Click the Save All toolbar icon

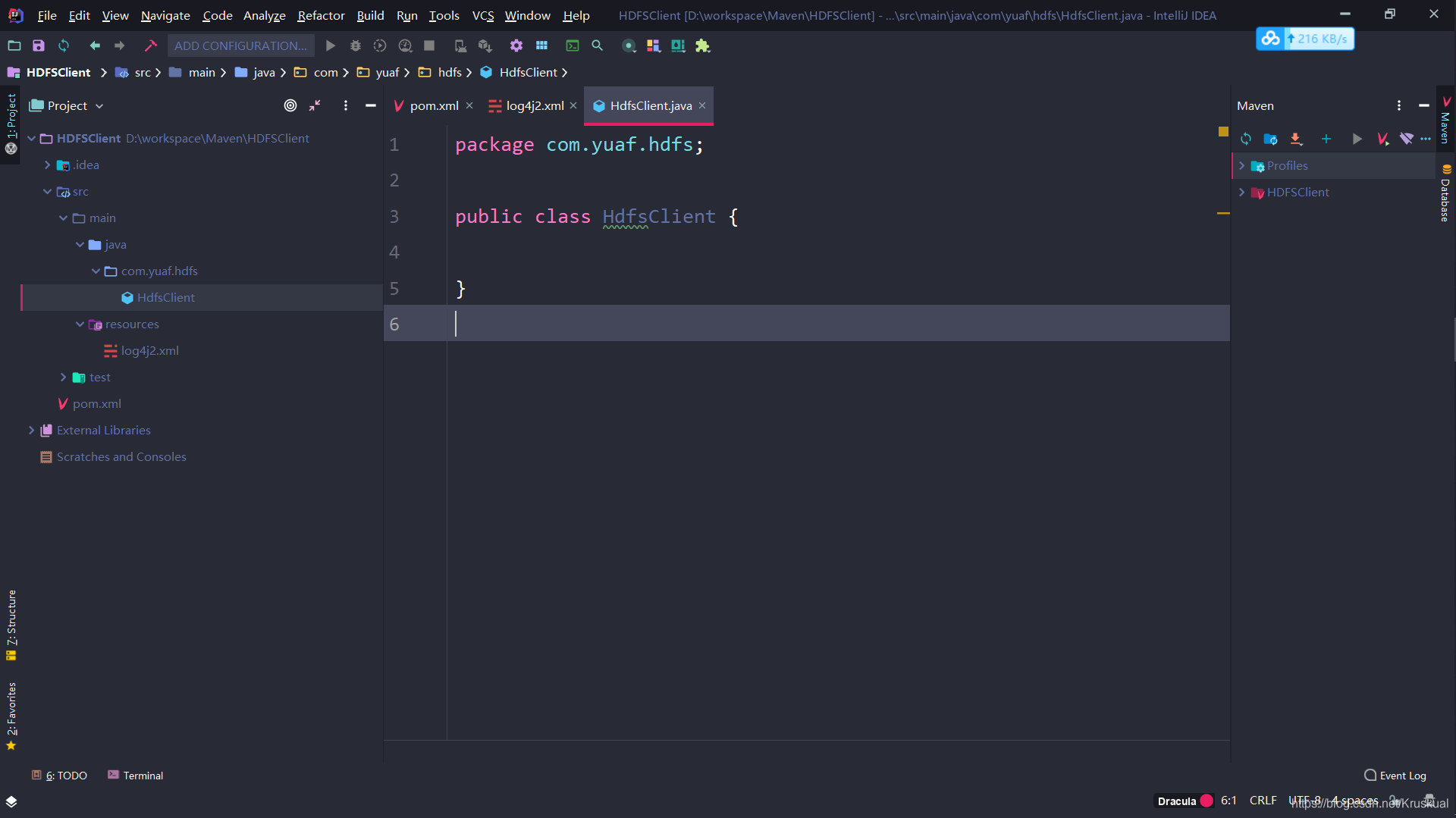click(39, 45)
